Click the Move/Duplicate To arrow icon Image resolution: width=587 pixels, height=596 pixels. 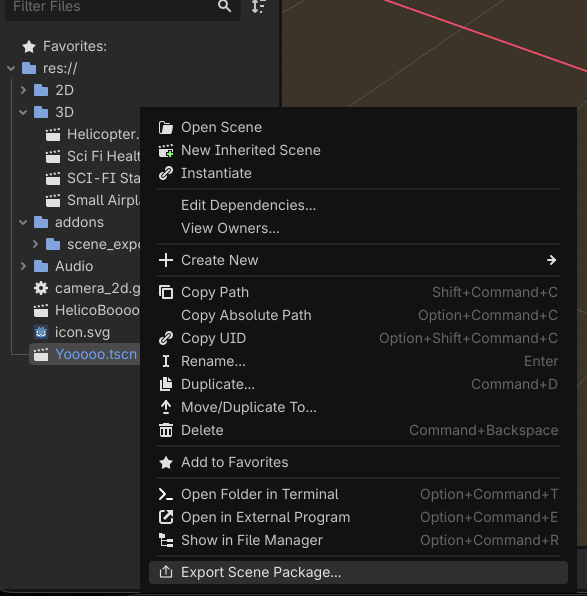pyautogui.click(x=166, y=407)
